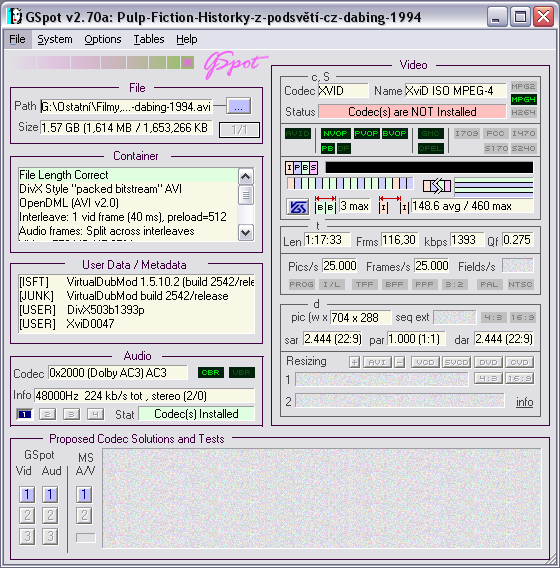
Task: Click the NTSC indicator
Action: tap(520, 284)
